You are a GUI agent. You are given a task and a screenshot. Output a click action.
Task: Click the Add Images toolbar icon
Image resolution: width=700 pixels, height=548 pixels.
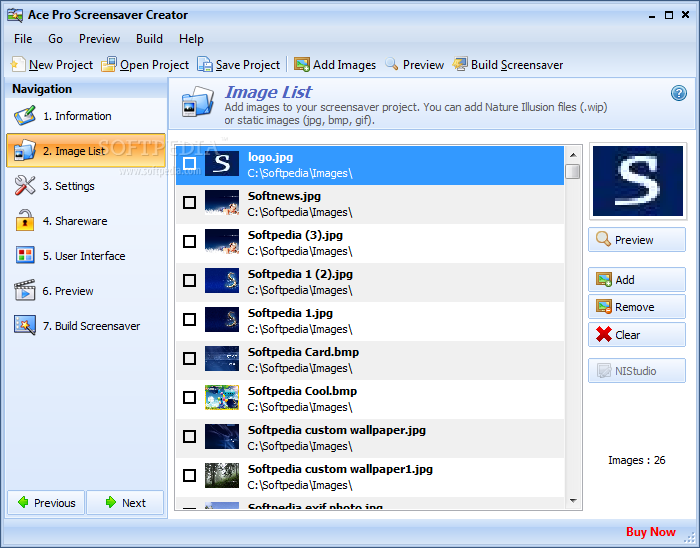pyautogui.click(x=302, y=65)
